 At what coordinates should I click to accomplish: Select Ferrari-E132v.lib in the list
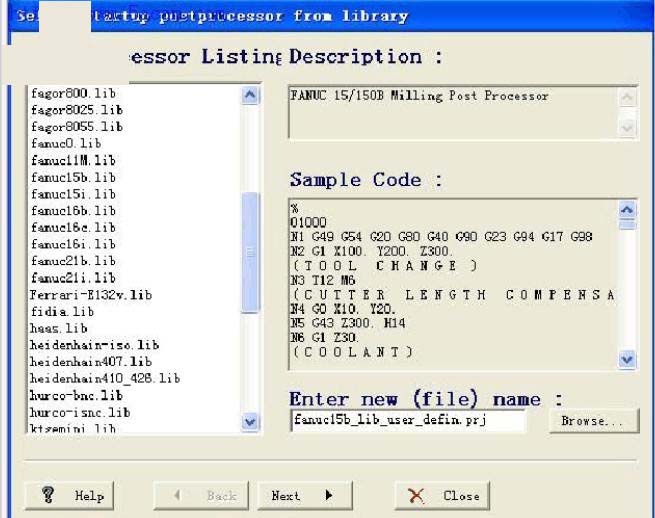pyautogui.click(x=91, y=295)
